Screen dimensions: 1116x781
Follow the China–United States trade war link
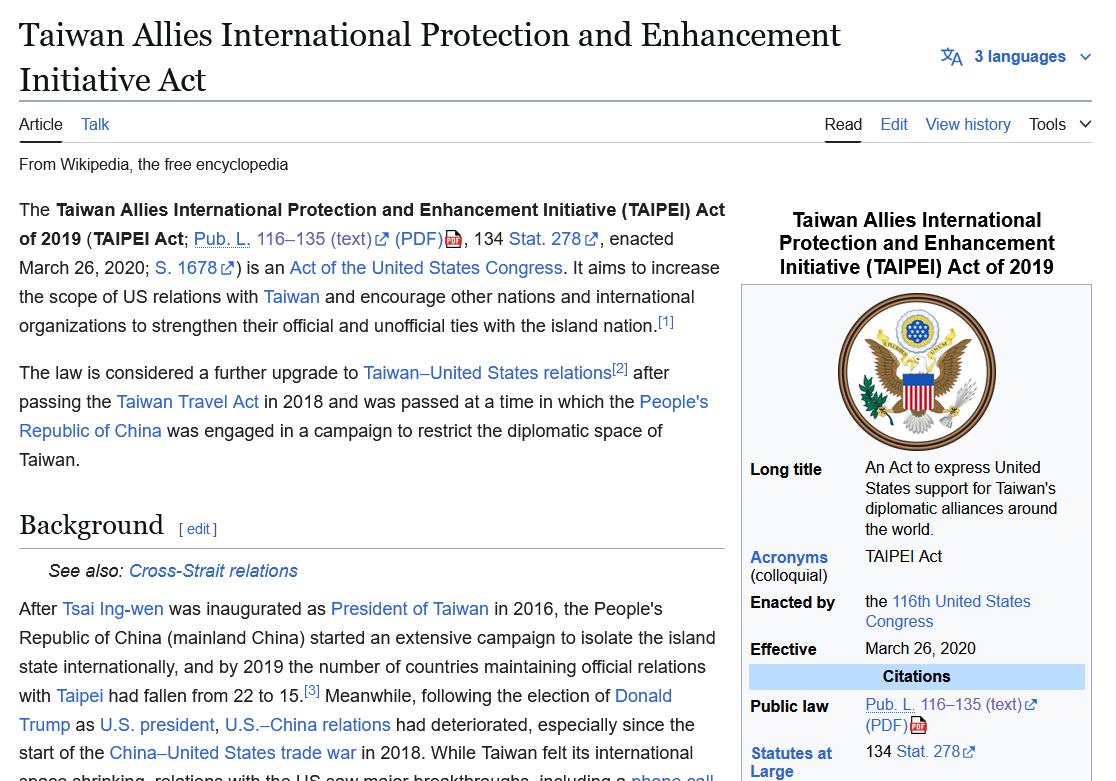[233, 753]
